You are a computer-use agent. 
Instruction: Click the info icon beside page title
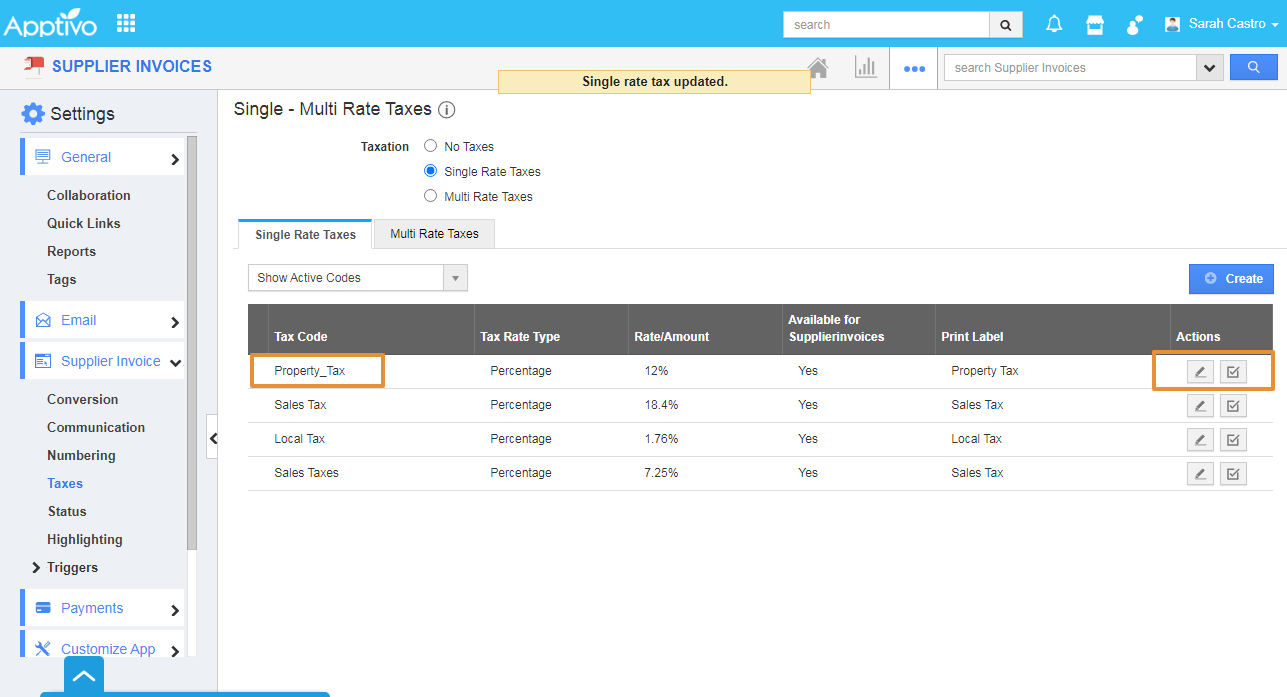pyautogui.click(x=447, y=110)
